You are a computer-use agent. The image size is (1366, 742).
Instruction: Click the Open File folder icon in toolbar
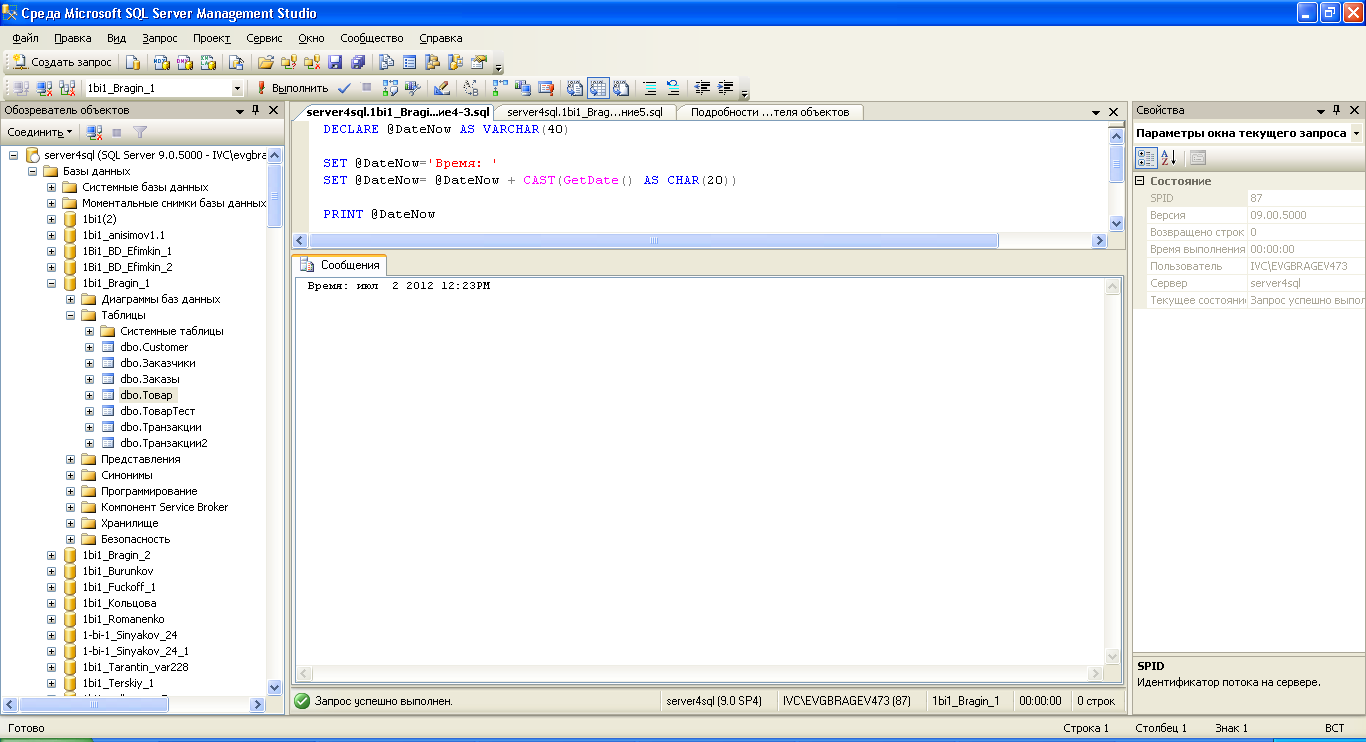(265, 62)
